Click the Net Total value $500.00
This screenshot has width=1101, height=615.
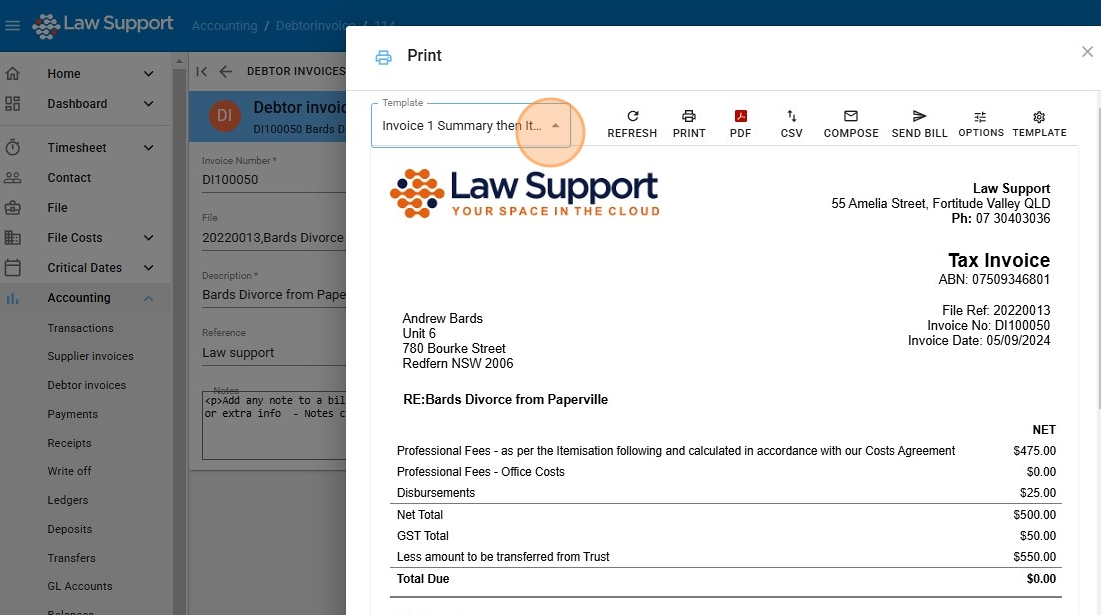pyautogui.click(x=1034, y=515)
